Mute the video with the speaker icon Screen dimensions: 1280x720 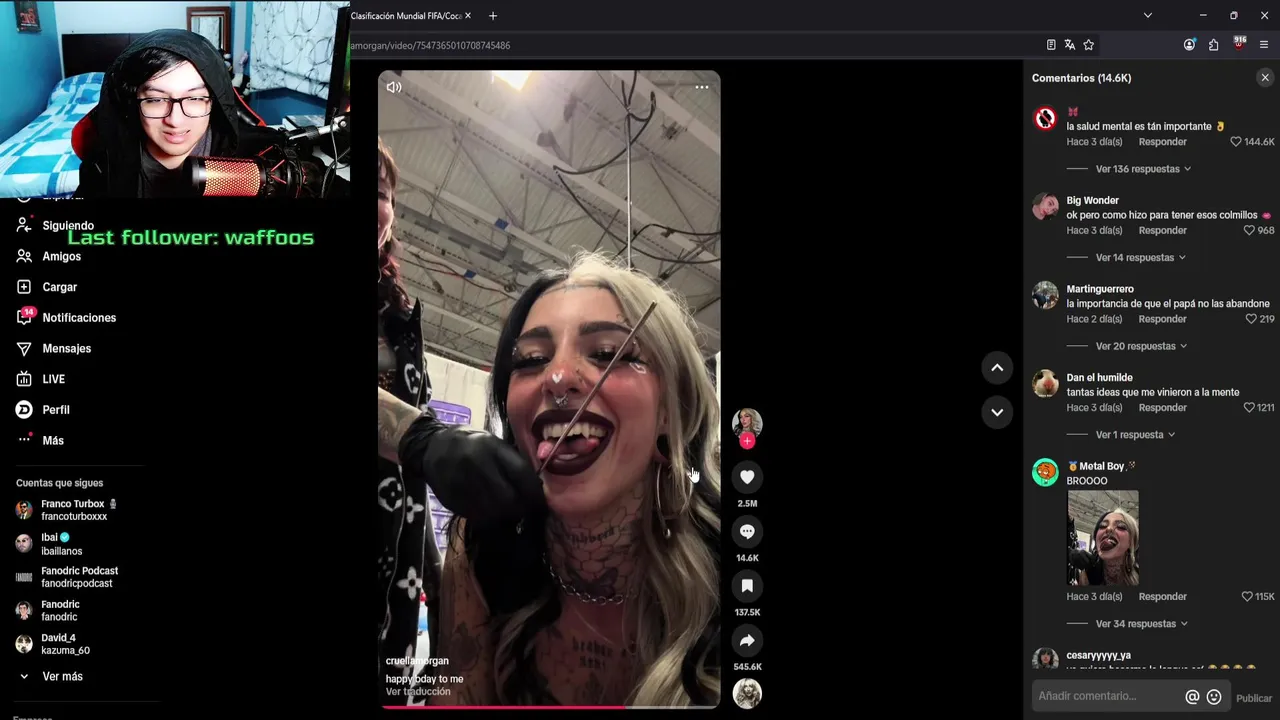click(x=394, y=87)
